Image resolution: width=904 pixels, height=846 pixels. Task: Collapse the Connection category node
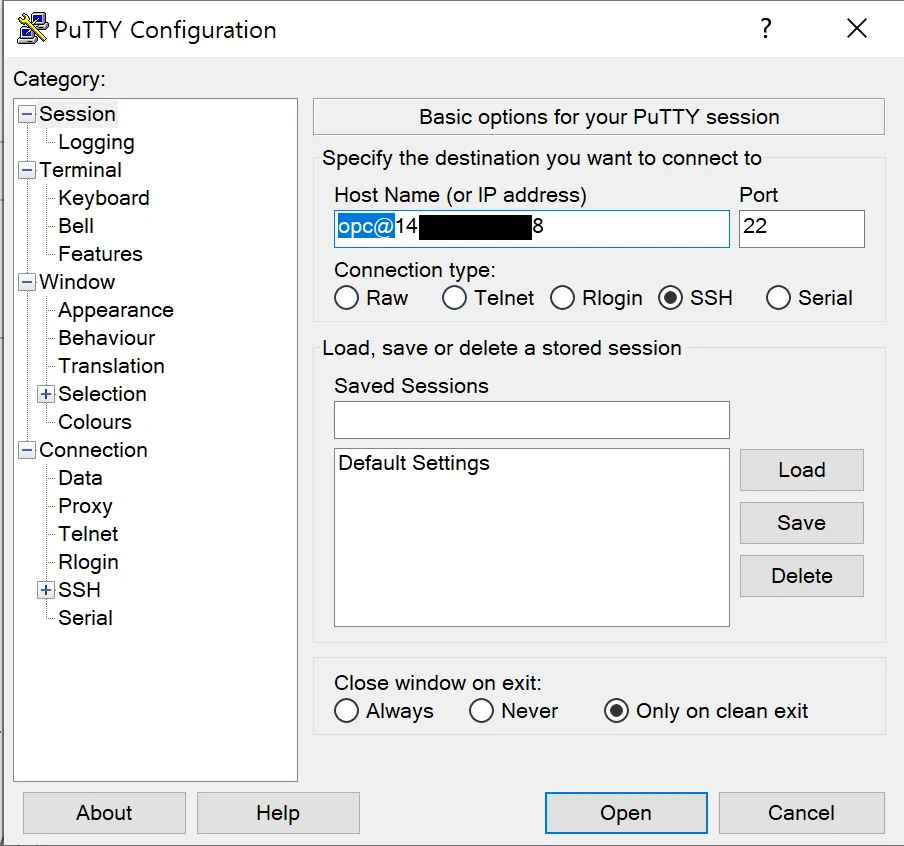(x=27, y=450)
